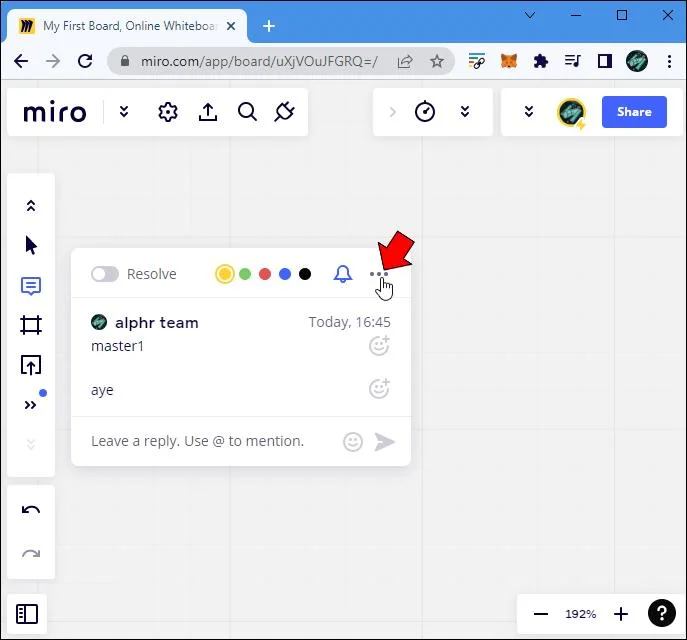Open the frames side panel icon

27,614
